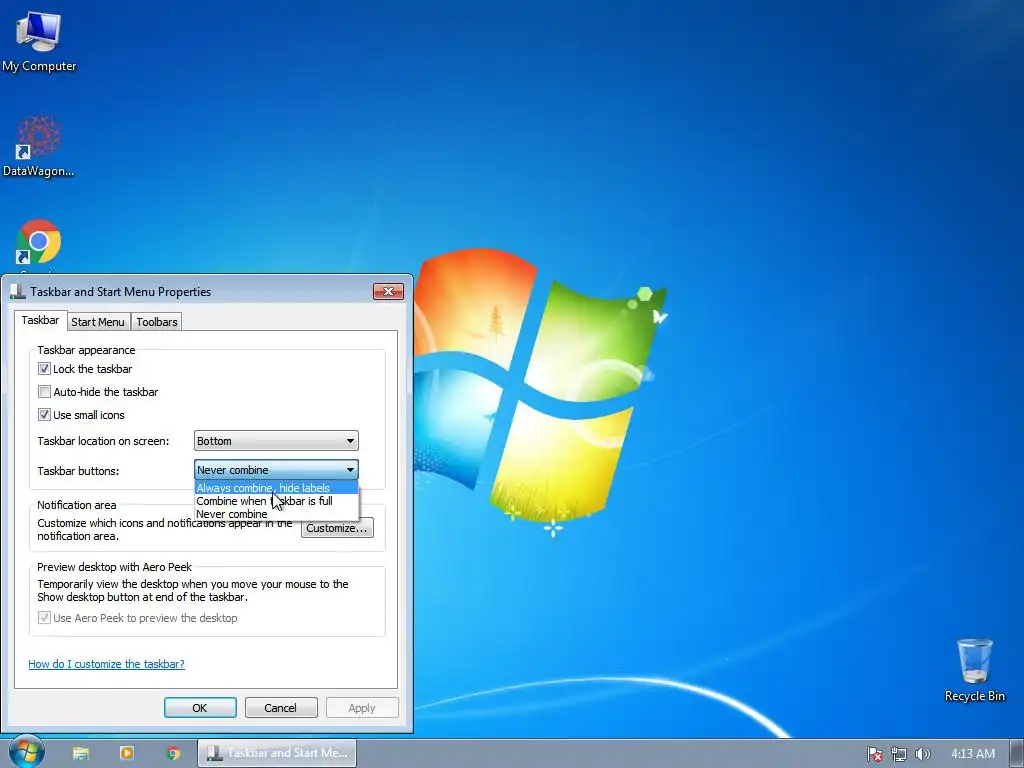Close the Taskbar and Start Menu Properties dialog
This screenshot has height=768, width=1024.
388,291
